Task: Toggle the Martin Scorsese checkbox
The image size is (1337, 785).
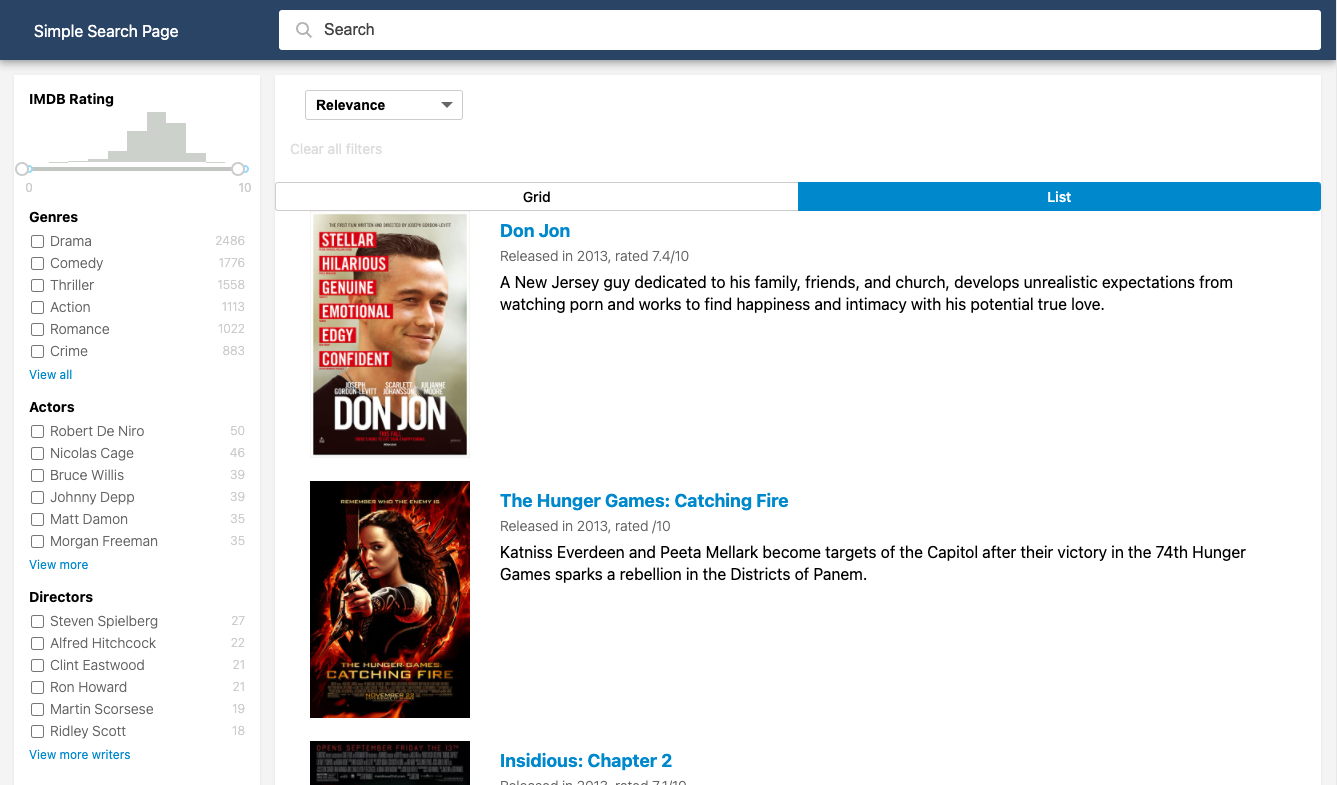Action: (x=37, y=709)
